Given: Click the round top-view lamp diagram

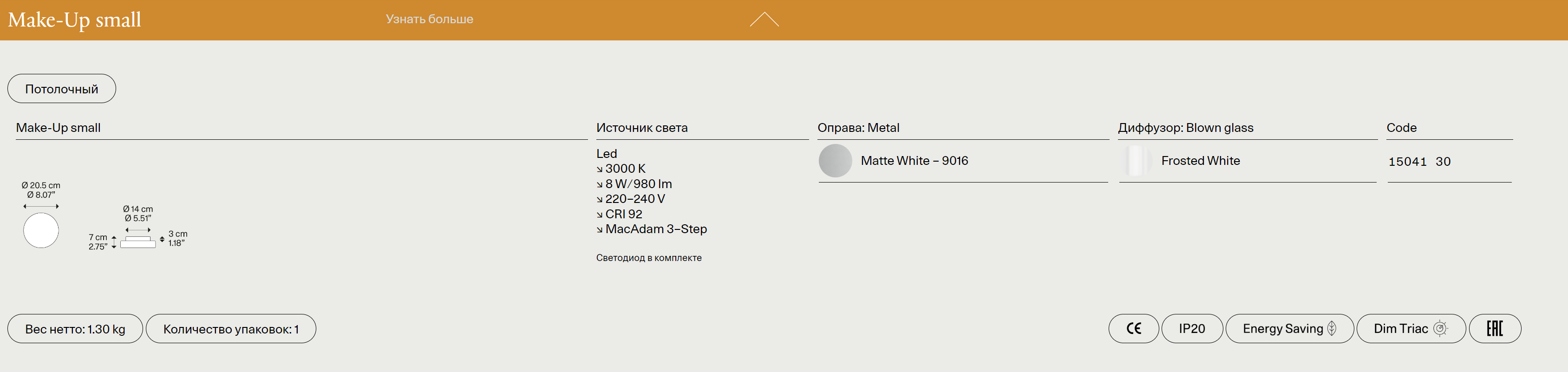Looking at the screenshot, I should click(41, 230).
